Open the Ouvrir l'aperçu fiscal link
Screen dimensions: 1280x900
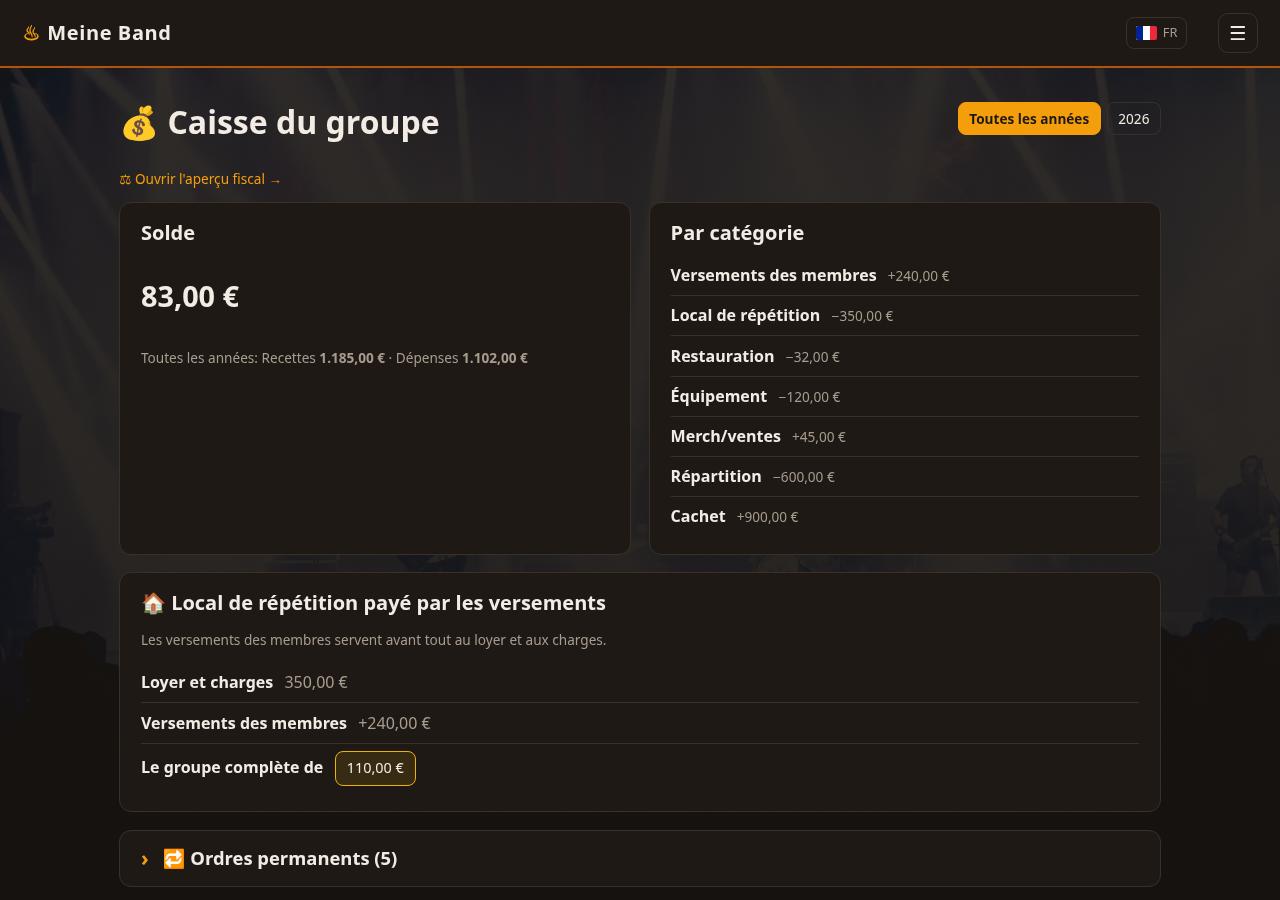tap(200, 179)
